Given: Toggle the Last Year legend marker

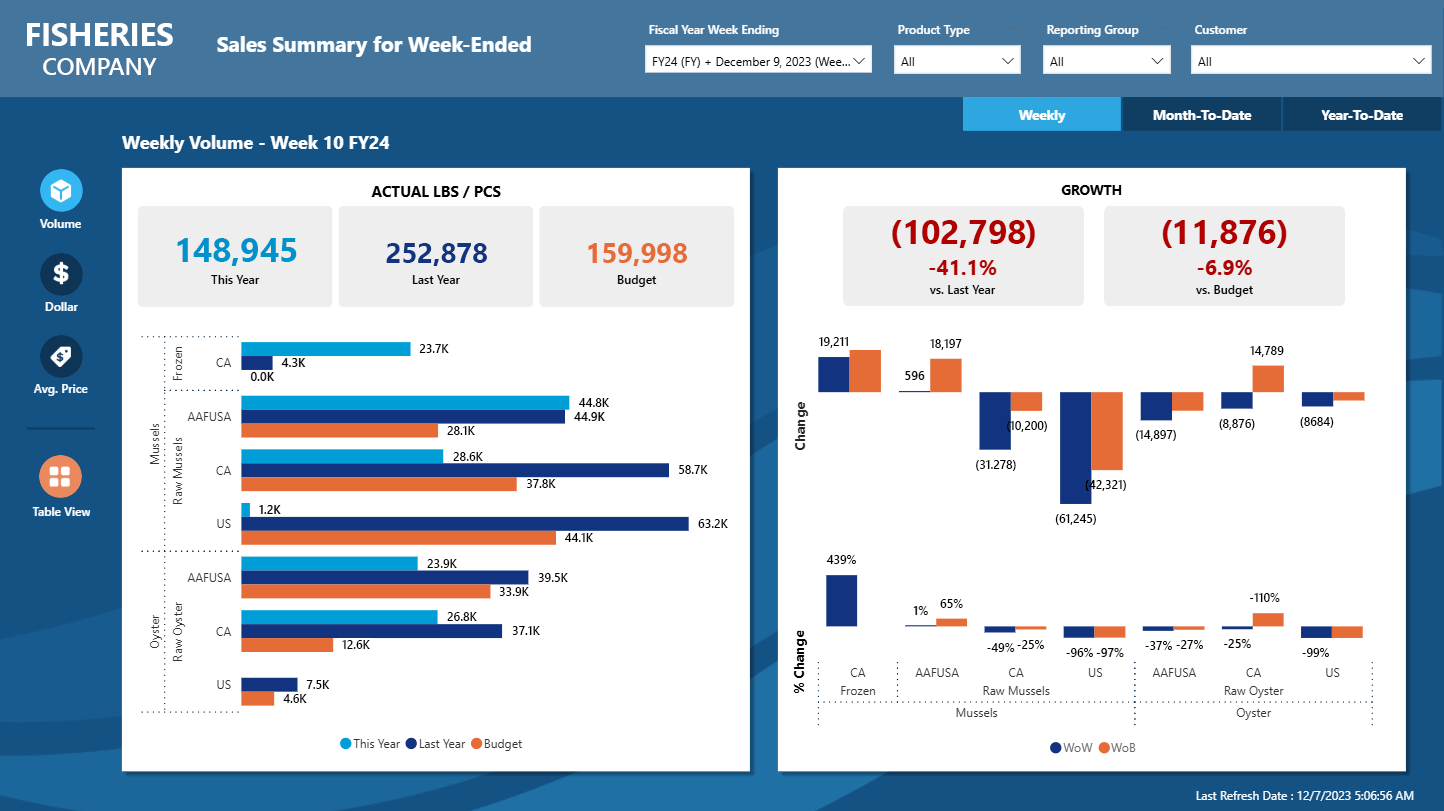Looking at the screenshot, I should [x=411, y=744].
